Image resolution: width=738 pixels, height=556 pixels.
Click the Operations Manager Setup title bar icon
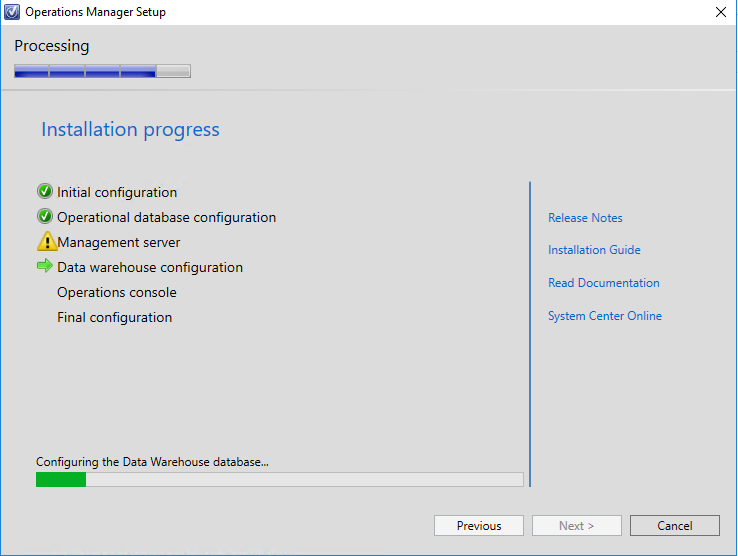12,12
